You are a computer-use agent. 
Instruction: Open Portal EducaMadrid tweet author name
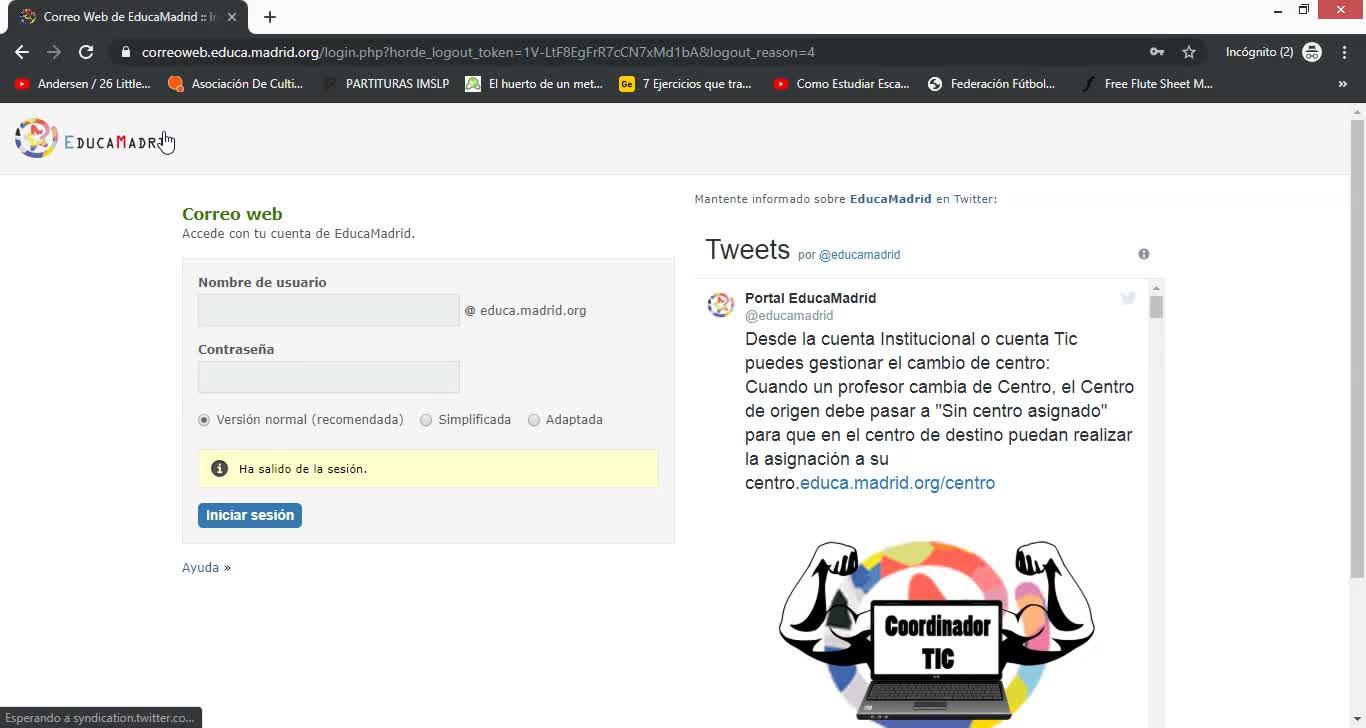tap(810, 298)
